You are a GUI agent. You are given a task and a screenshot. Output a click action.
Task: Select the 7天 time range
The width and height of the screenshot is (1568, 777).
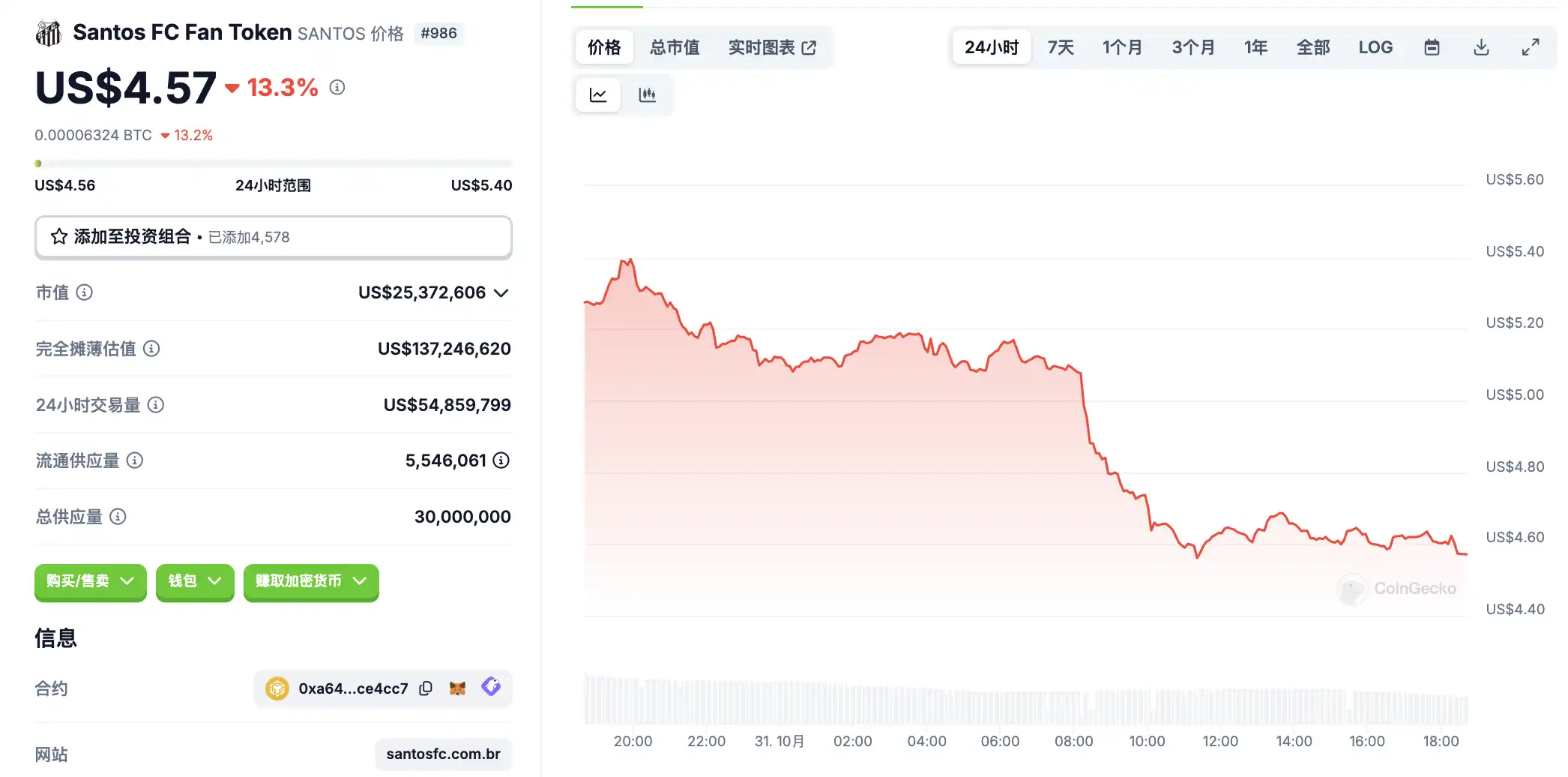tap(1061, 48)
